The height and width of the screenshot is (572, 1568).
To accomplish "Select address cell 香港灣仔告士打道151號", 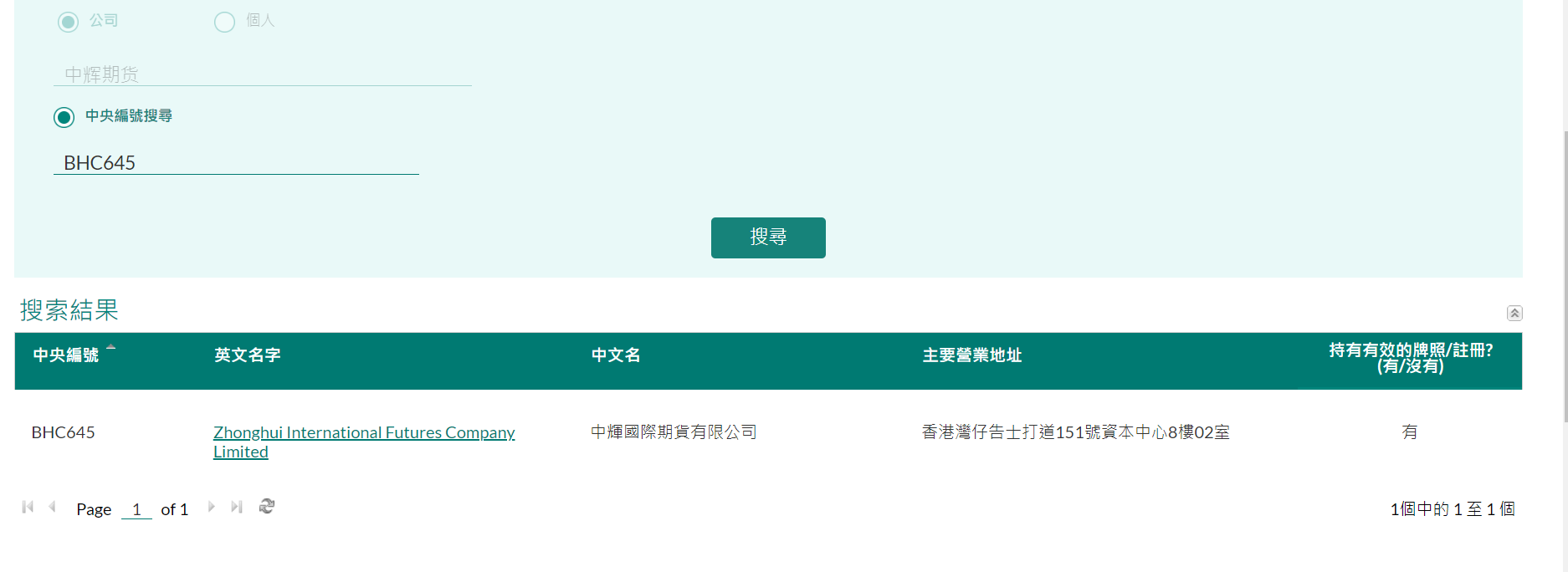I will coord(1076,432).
